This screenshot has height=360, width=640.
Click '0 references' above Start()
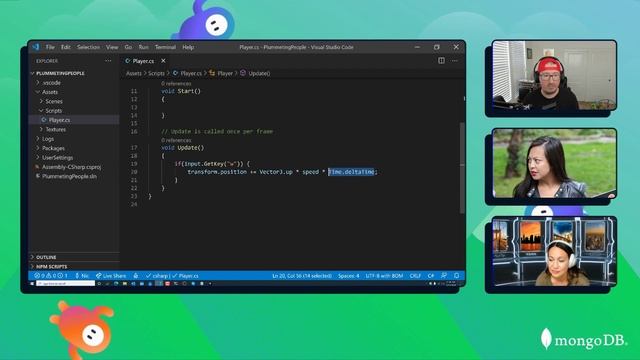click(176, 84)
